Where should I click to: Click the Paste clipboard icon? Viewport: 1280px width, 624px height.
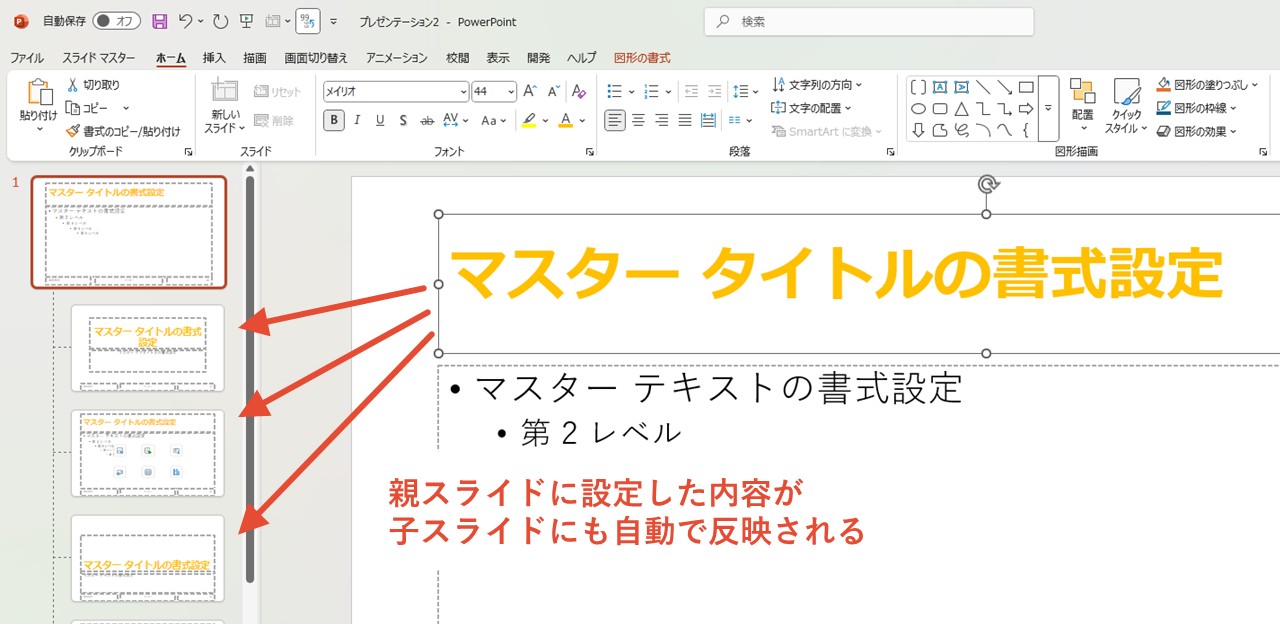coord(39,92)
